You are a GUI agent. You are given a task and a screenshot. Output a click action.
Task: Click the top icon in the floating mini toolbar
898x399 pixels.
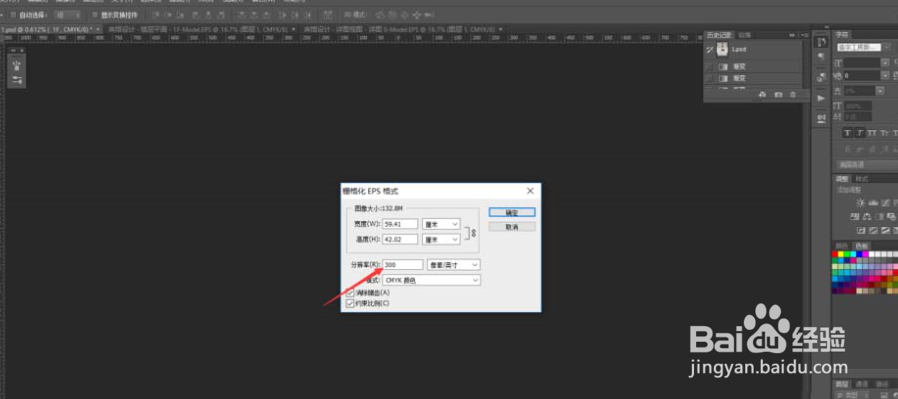click(17, 65)
